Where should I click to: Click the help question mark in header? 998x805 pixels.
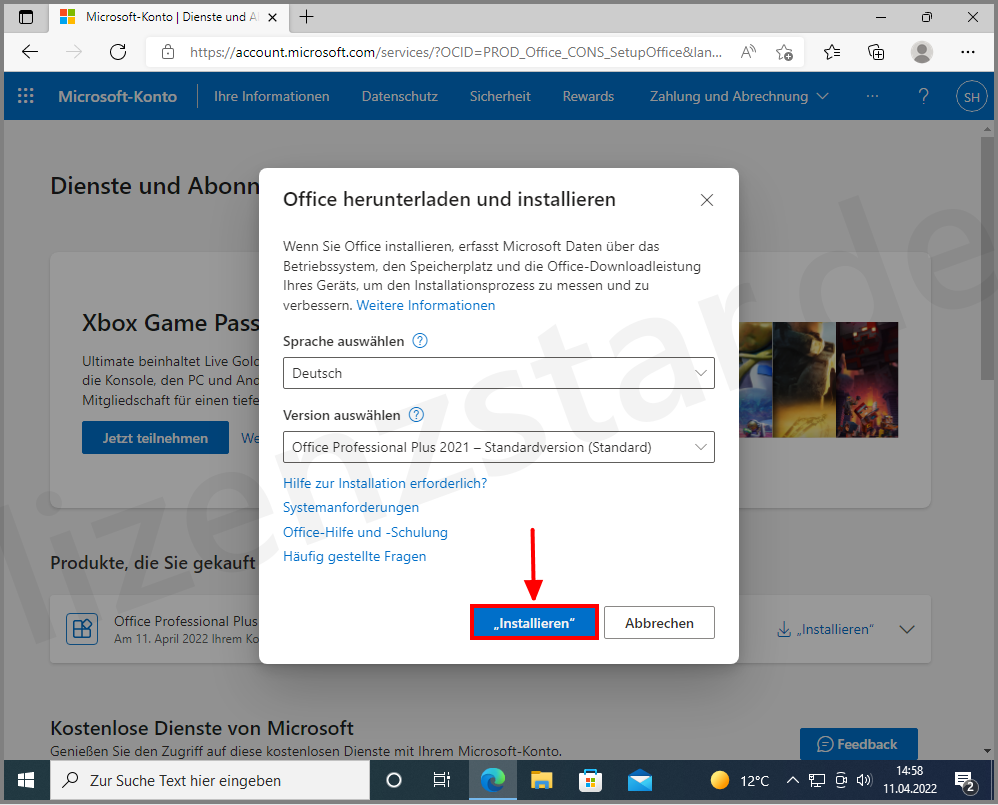pyautogui.click(x=924, y=96)
